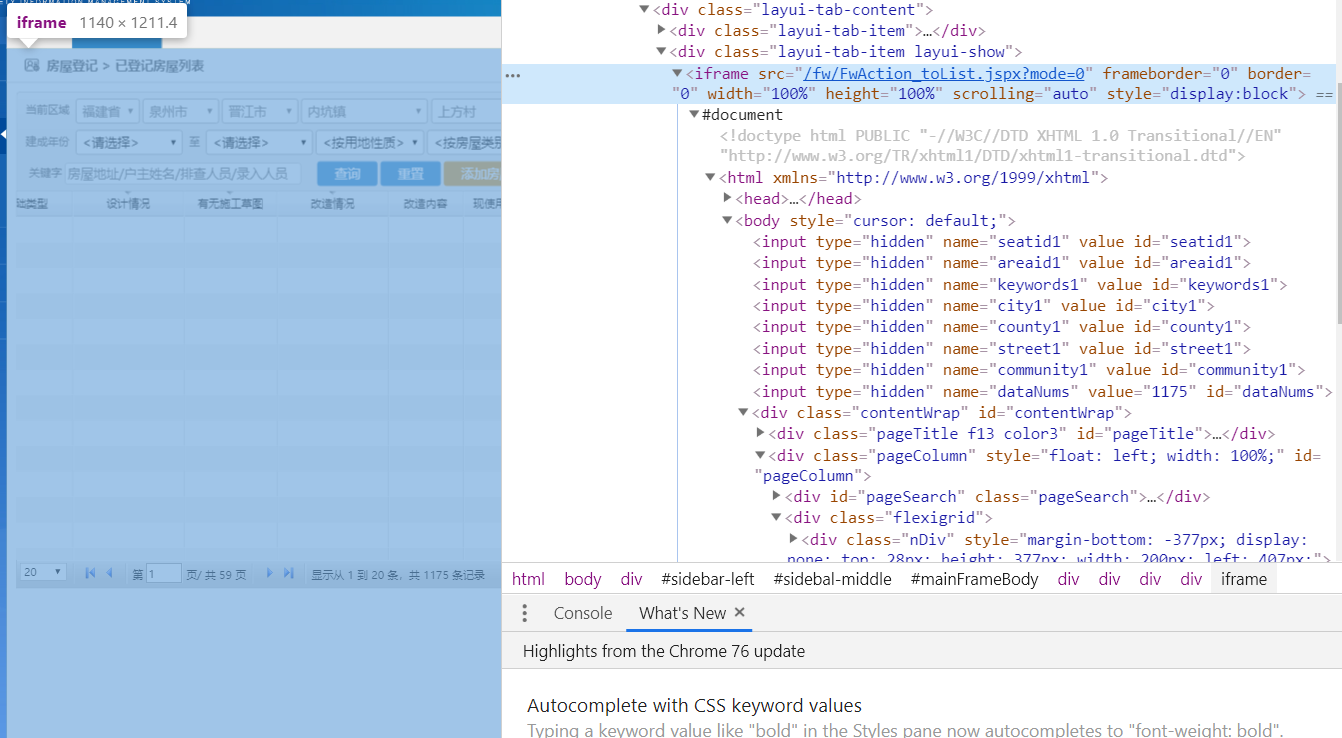Expand the head element node
This screenshot has height=738, width=1342.
(728, 198)
